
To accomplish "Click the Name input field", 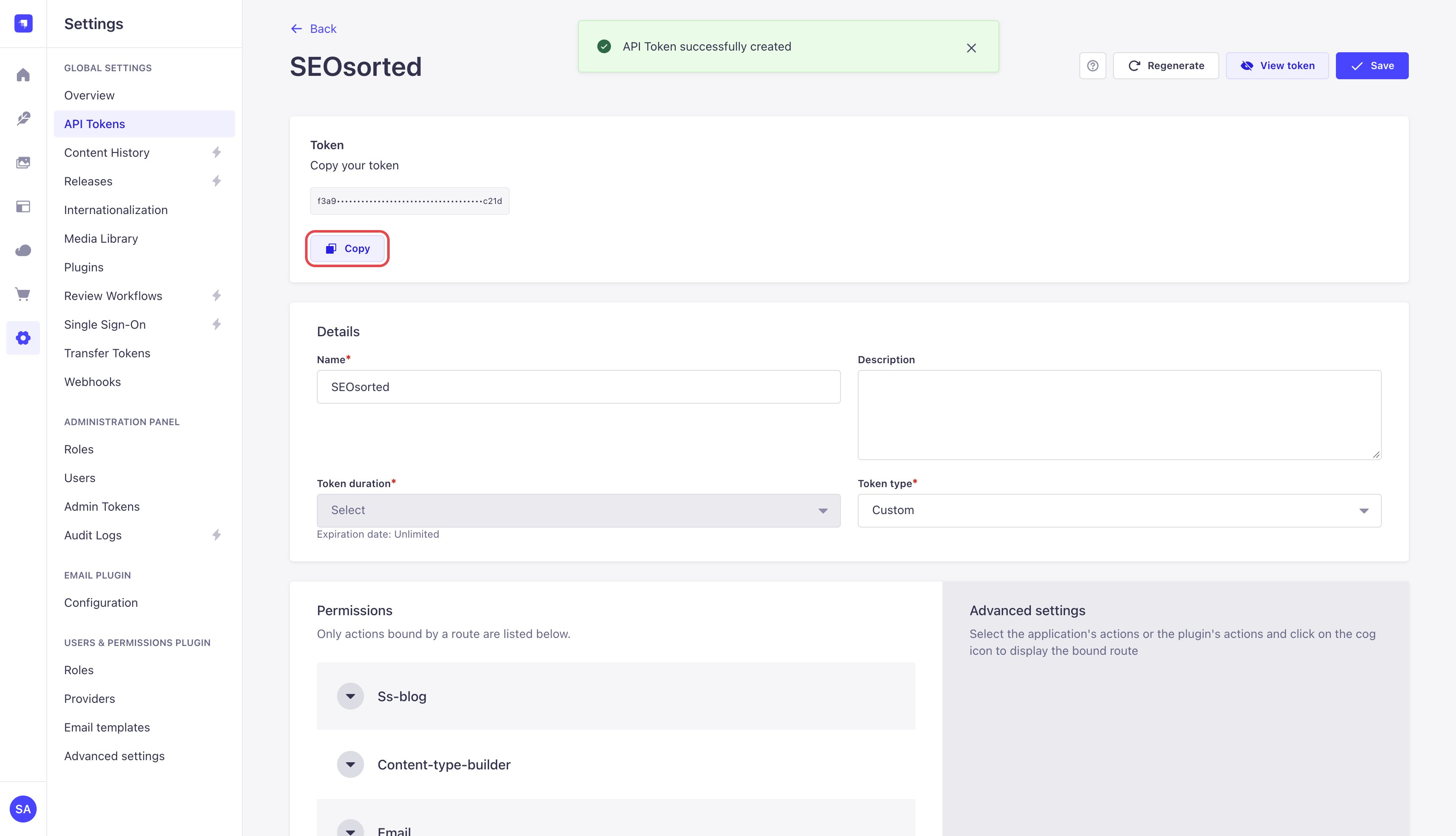I will point(578,387).
